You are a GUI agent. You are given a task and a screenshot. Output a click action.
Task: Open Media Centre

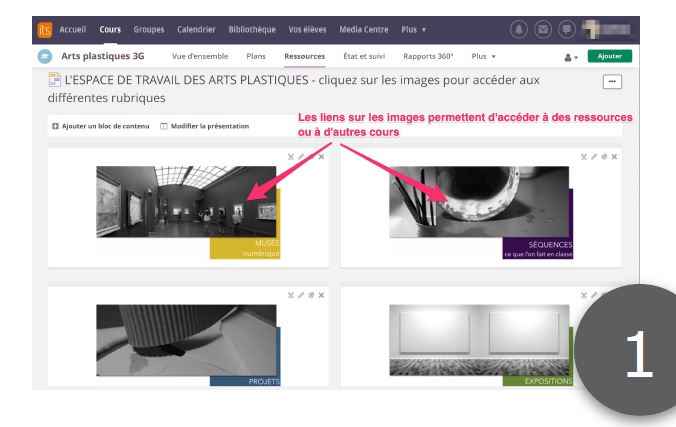(364, 30)
